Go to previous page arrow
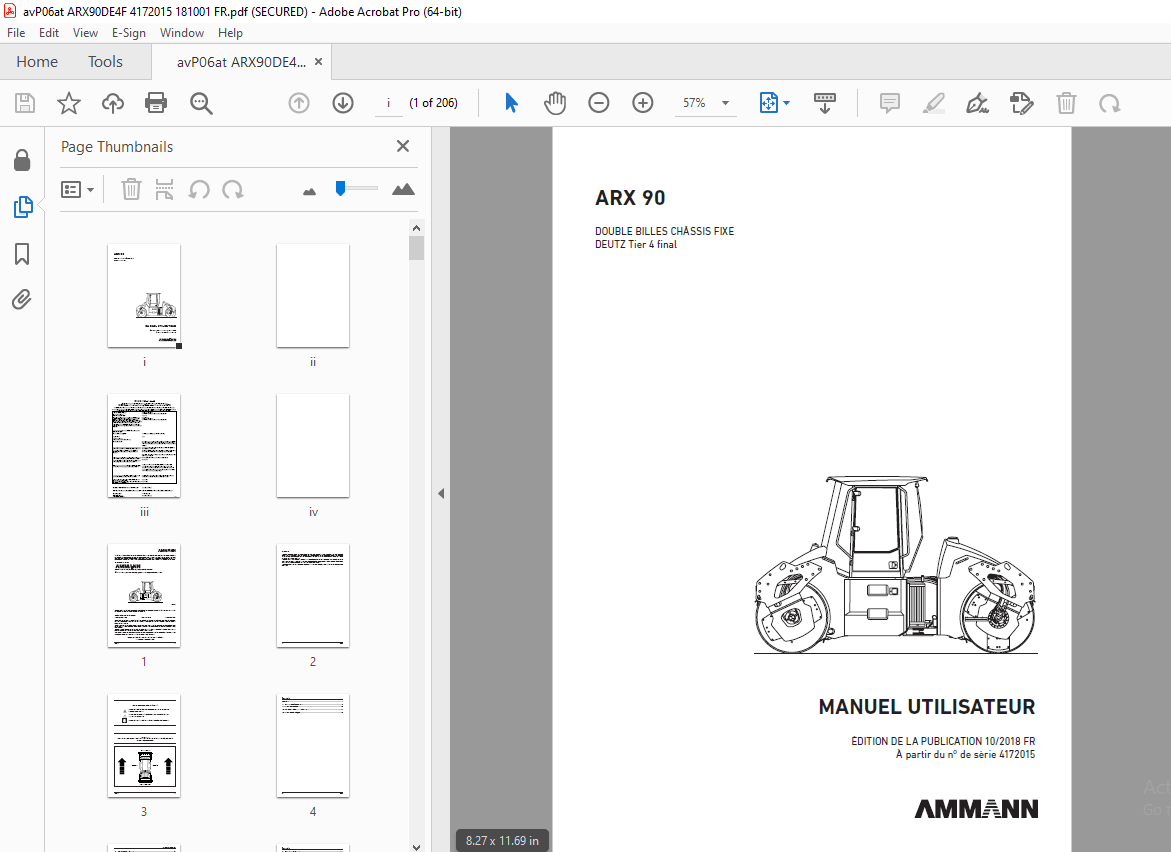This screenshot has height=852, width=1171. coord(299,103)
